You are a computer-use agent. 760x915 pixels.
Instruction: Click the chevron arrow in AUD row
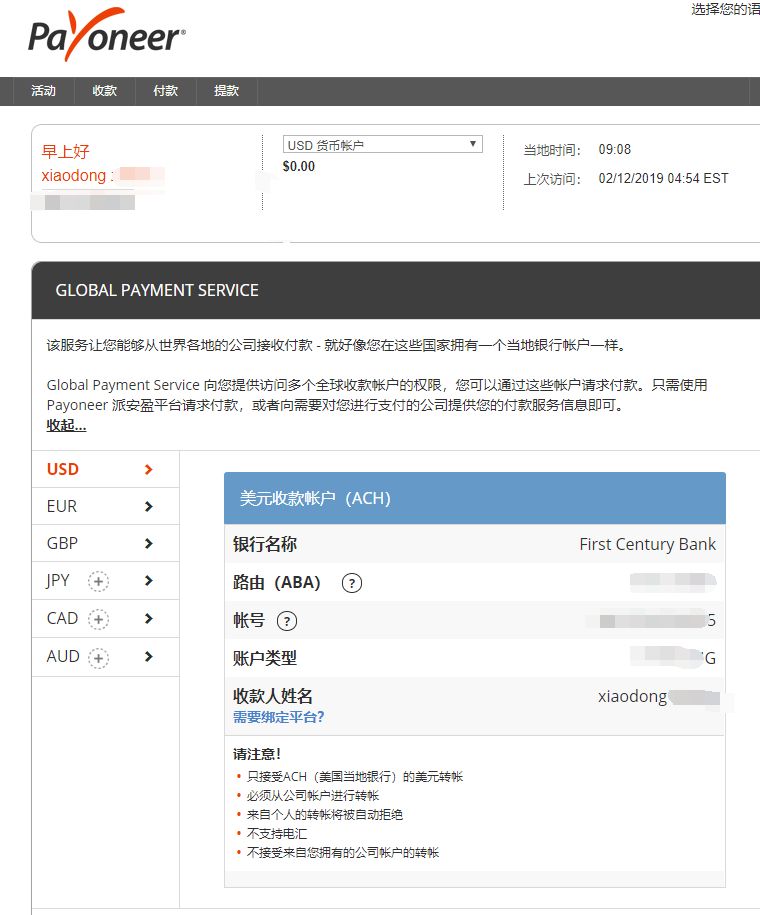[148, 656]
